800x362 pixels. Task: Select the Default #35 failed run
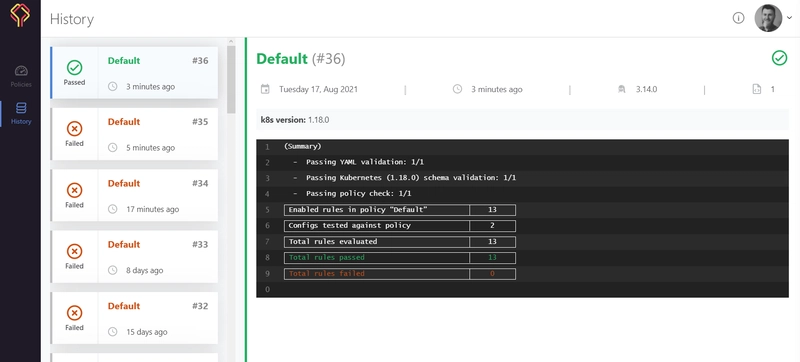pos(135,134)
